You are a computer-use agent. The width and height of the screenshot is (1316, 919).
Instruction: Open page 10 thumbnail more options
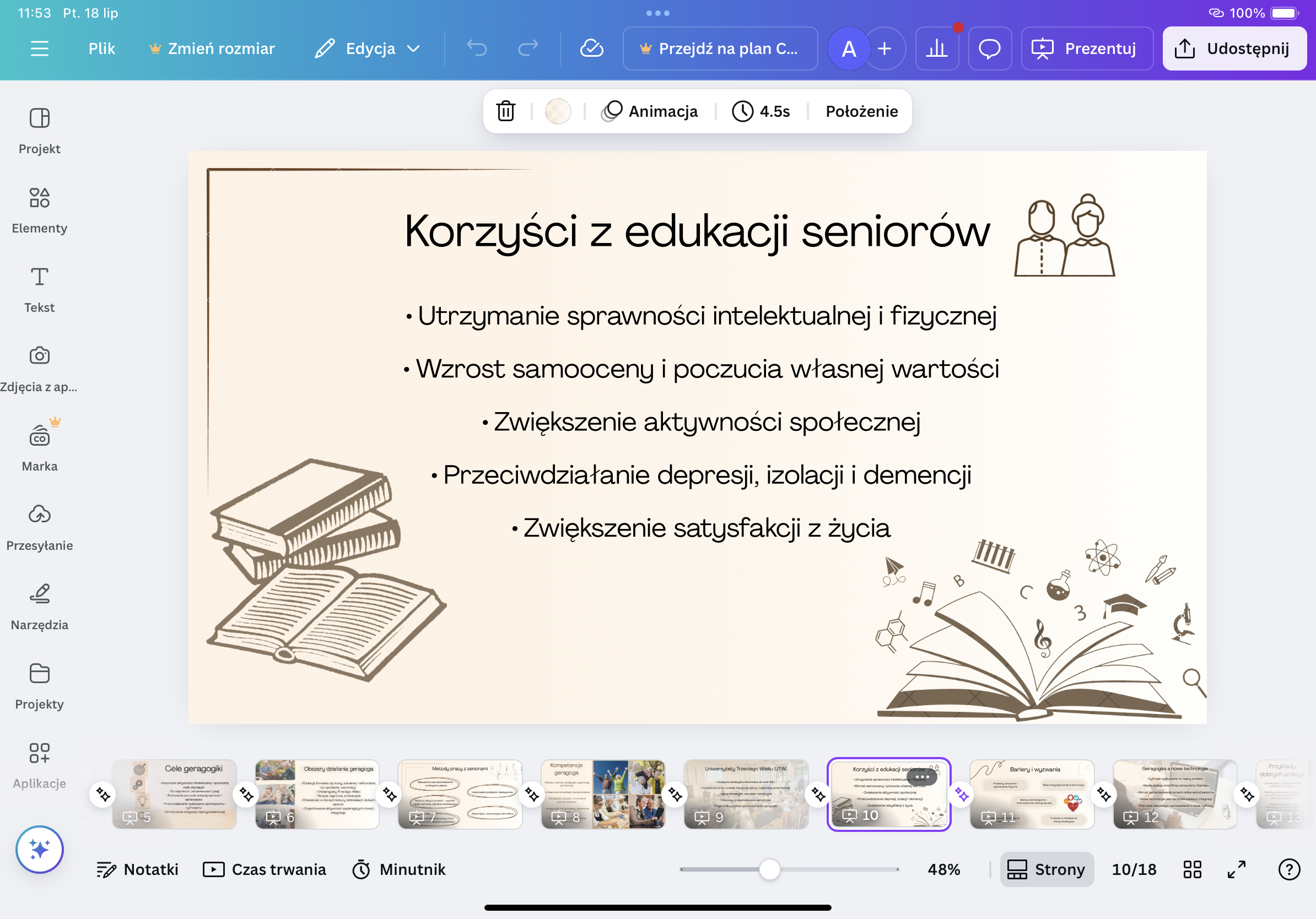pos(921,777)
